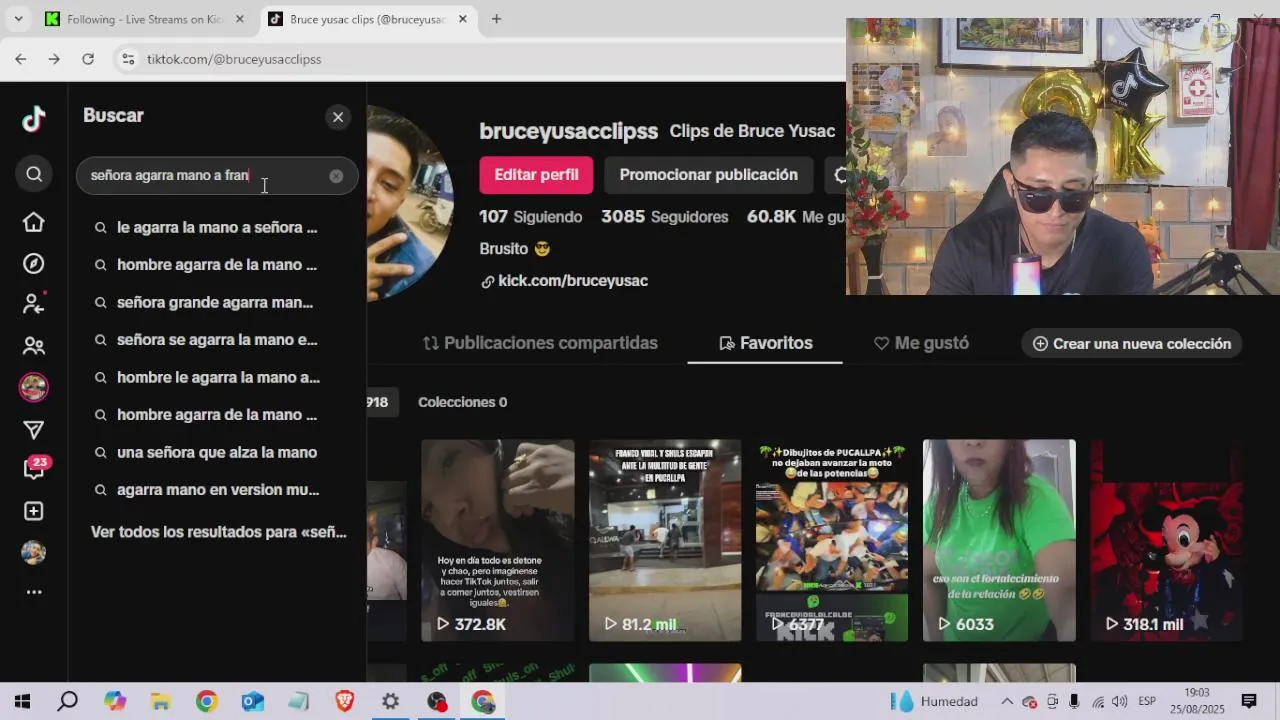The height and width of the screenshot is (720, 1280).
Task: Open the Humedad weather widget
Action: click(934, 702)
